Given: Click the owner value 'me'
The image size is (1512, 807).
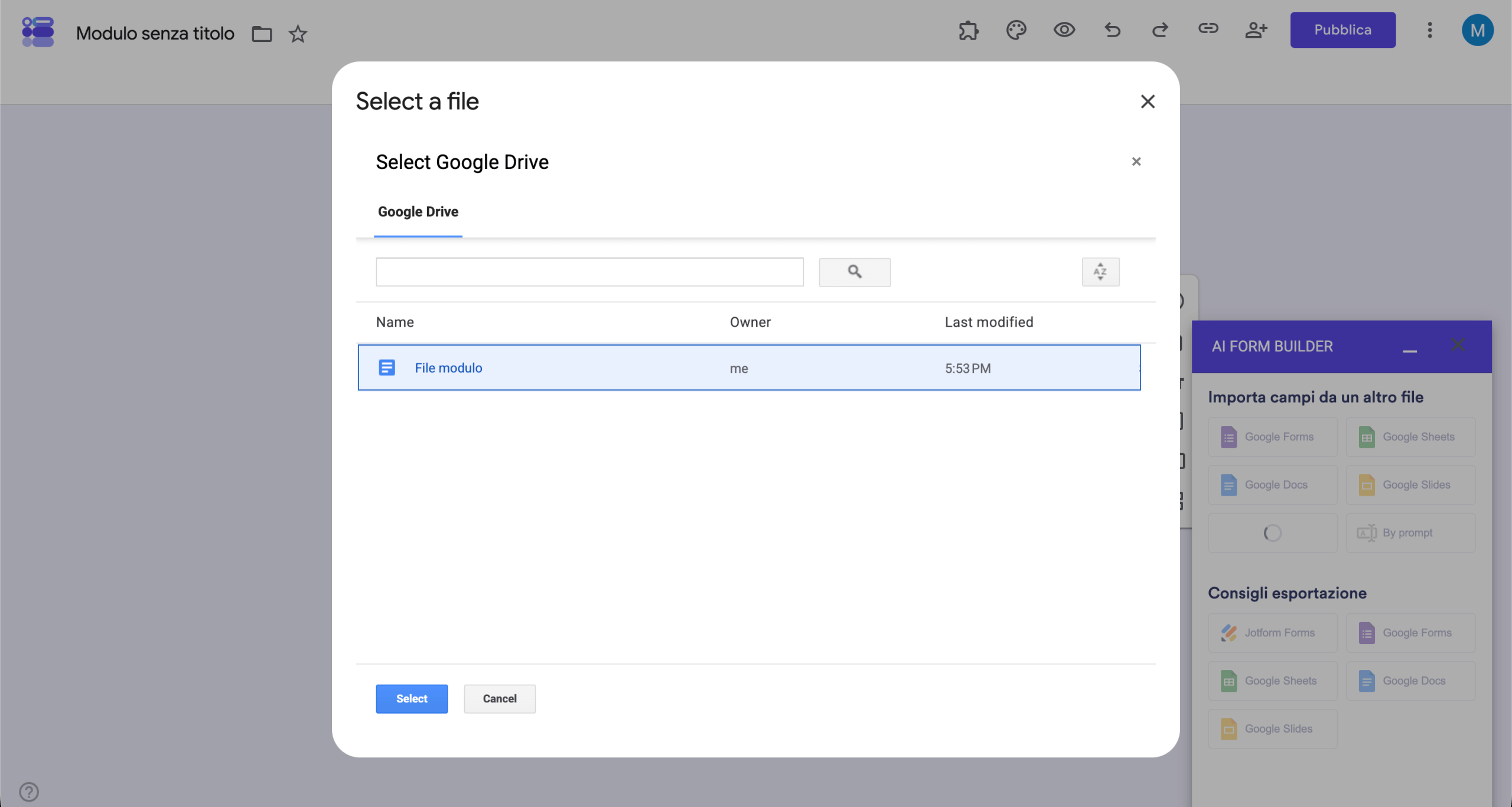Looking at the screenshot, I should pyautogui.click(x=738, y=369).
